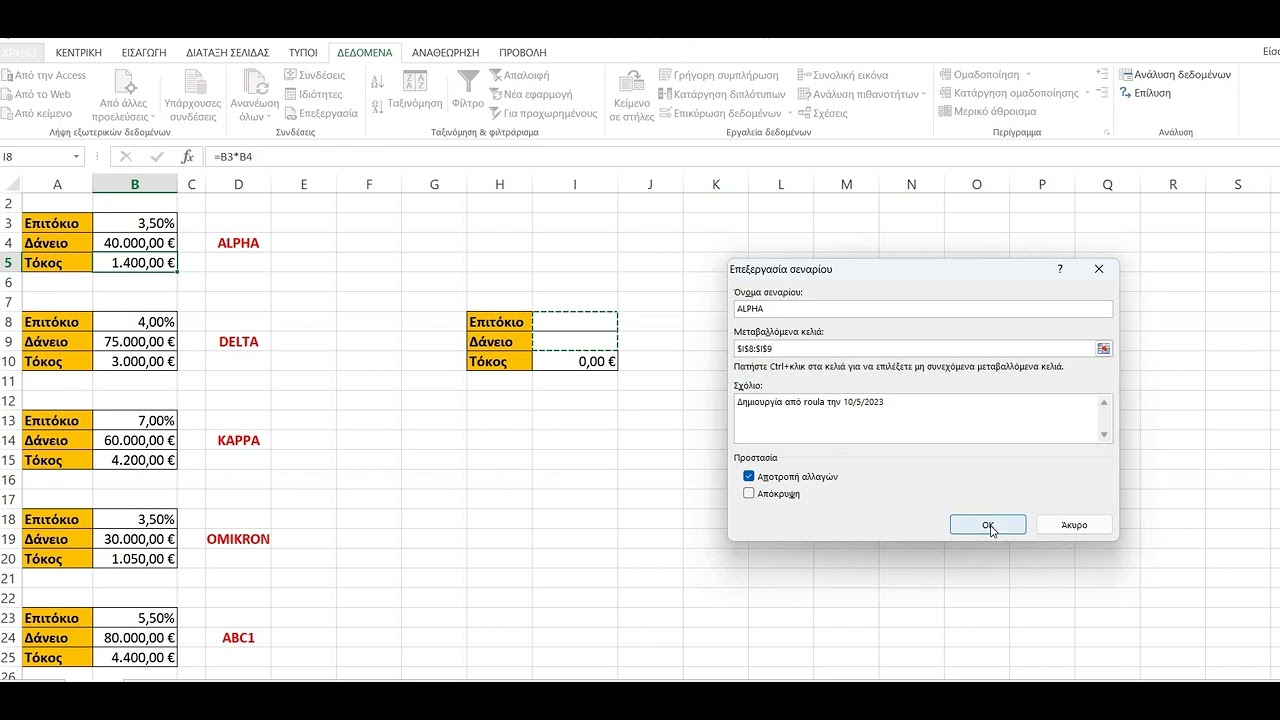Switch to ΑΝΑΘΕΩΡΗΣΗ tab

446,52
